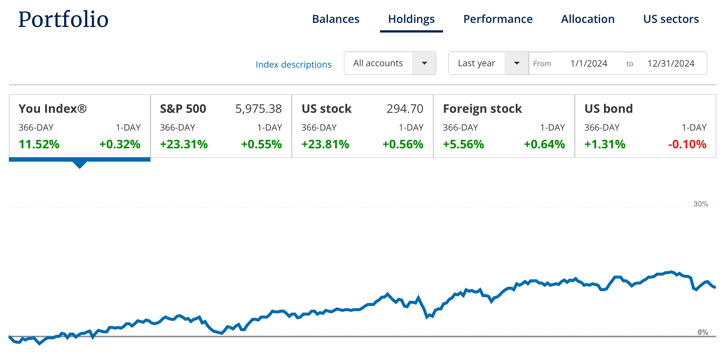Select the US bond index card
This screenshot has width=720, height=364.
[x=645, y=126]
